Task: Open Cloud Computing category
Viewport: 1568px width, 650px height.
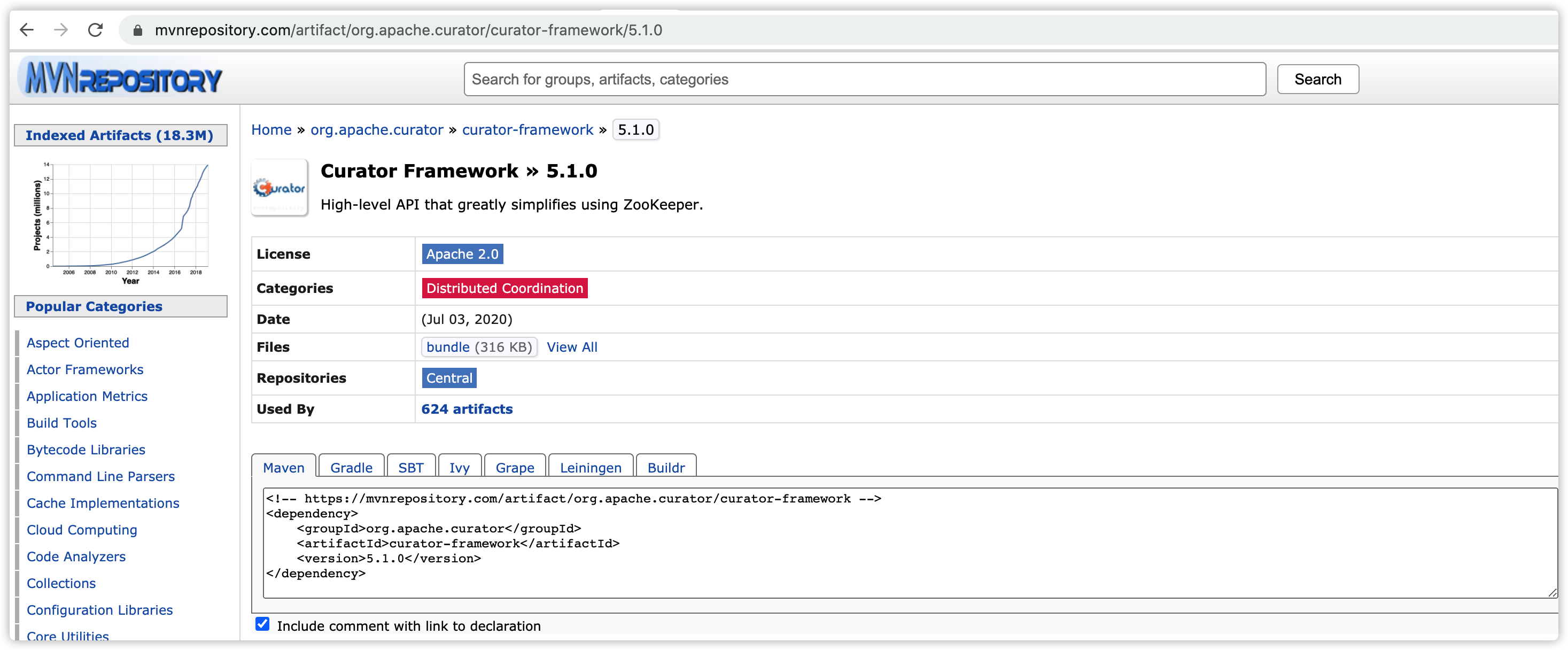Action: [82, 530]
